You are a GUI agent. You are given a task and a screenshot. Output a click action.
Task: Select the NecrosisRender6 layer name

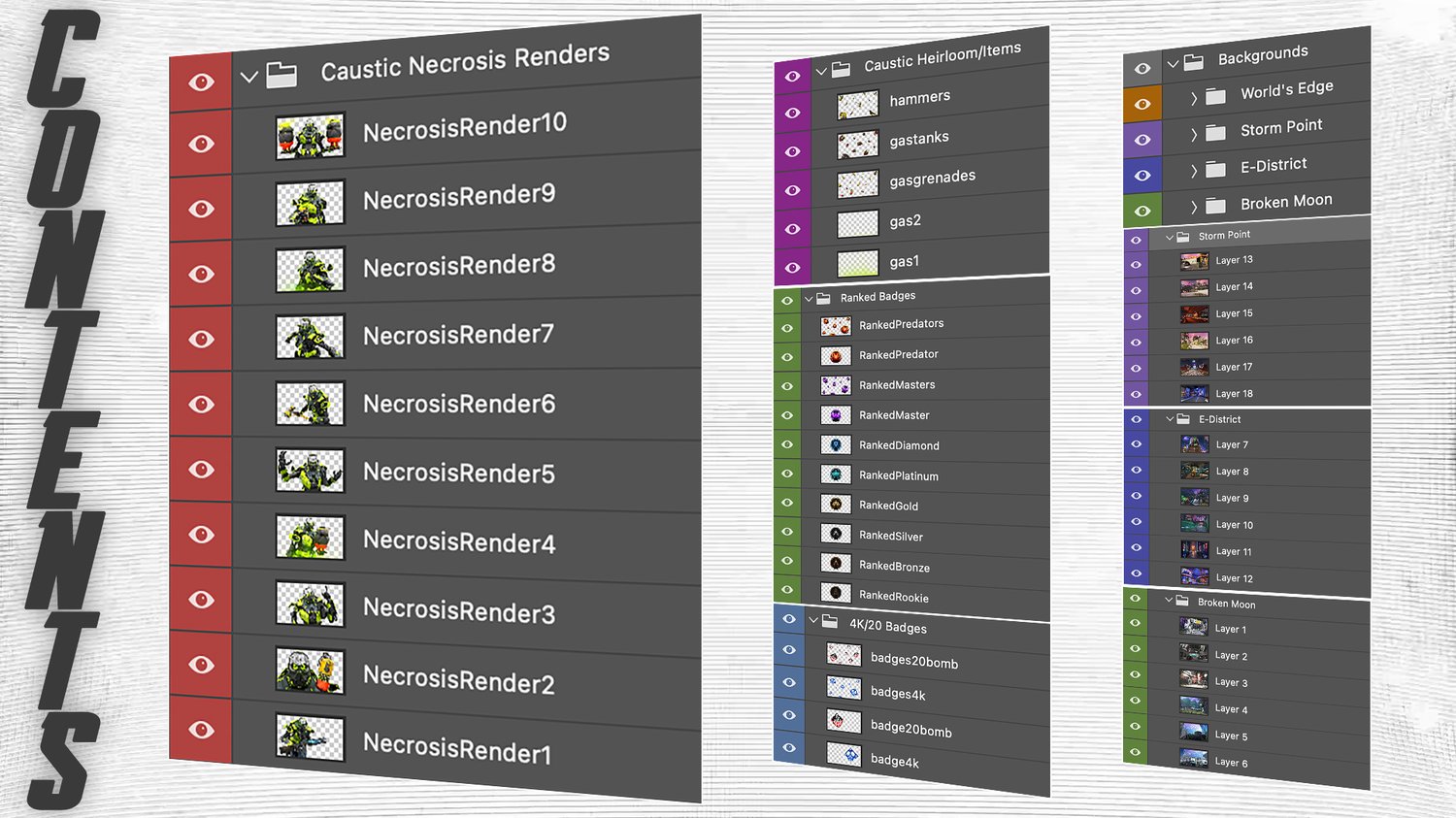tap(459, 404)
